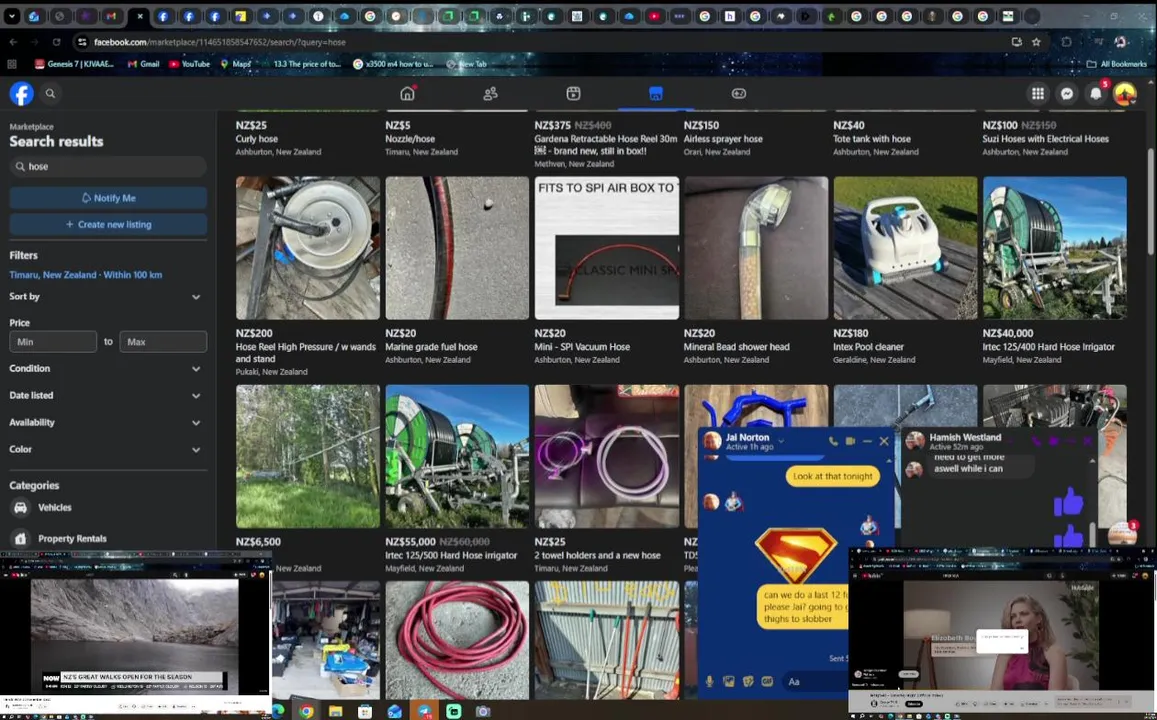This screenshot has width=1157, height=720.
Task: Click the Suzi Hoses with Electrical Hoses title
Action: (1045, 139)
